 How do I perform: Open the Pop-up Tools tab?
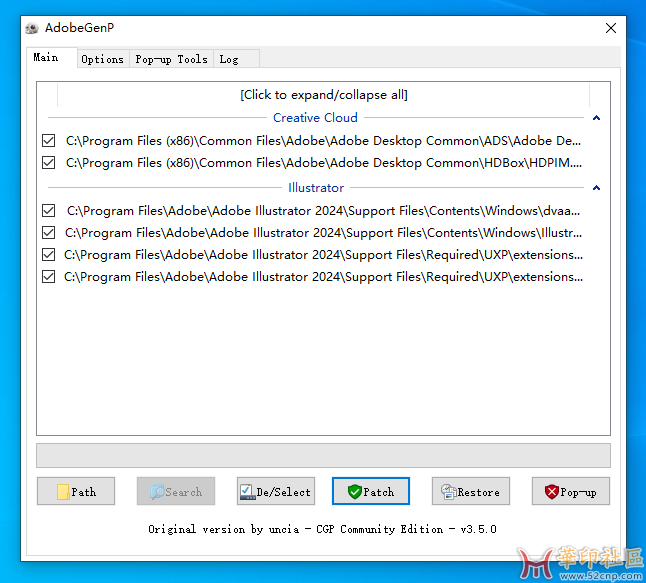point(171,59)
